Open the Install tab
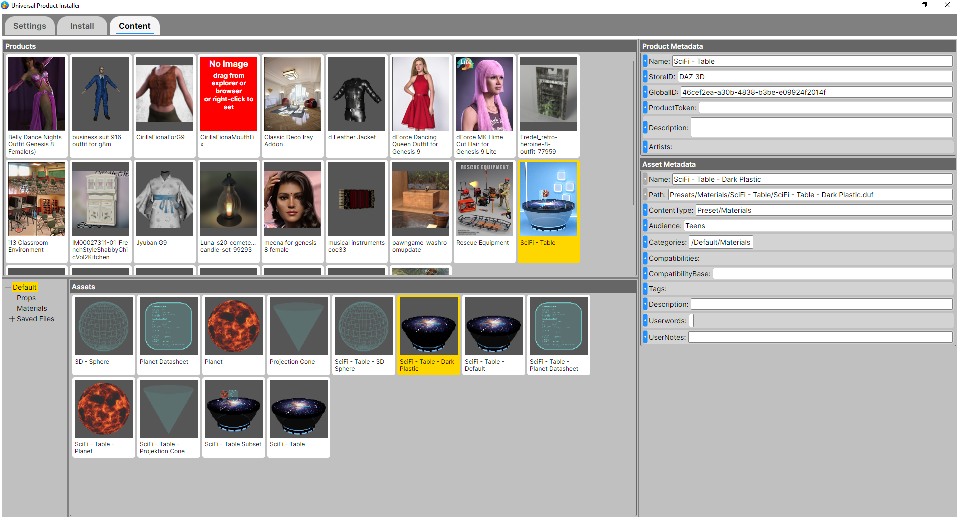 pos(82,26)
